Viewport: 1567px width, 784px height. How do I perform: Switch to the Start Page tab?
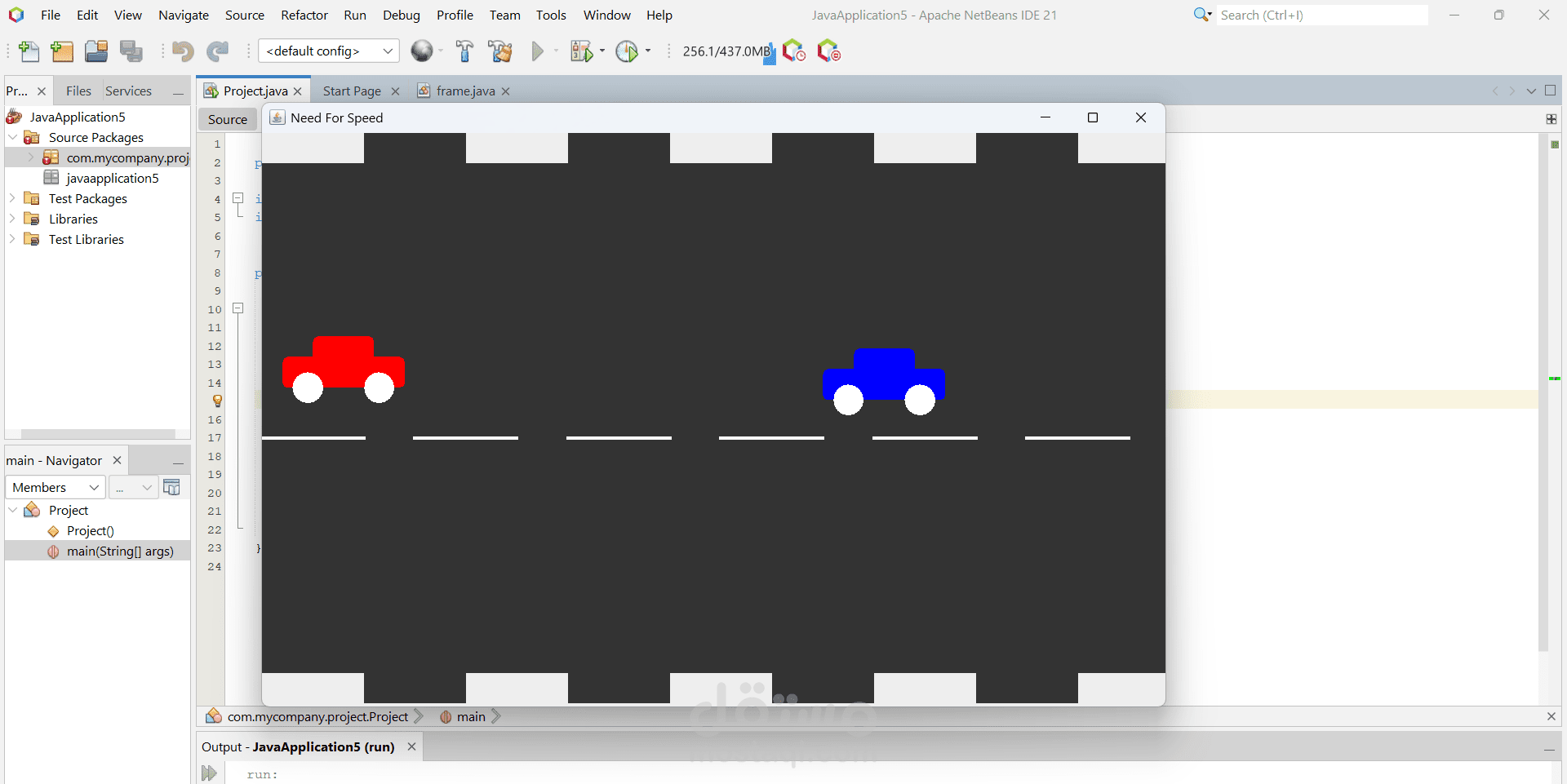[352, 91]
